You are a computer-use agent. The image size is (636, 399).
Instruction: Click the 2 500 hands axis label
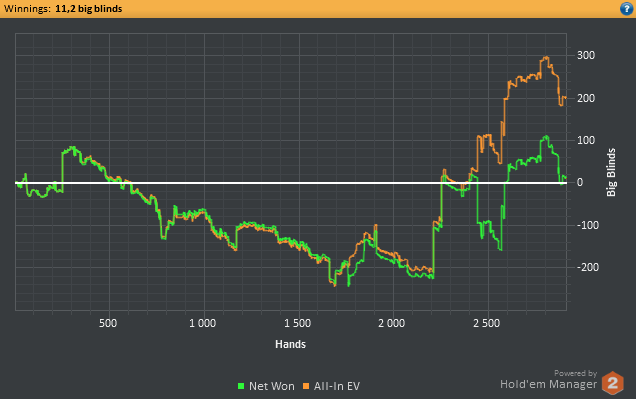pos(486,323)
